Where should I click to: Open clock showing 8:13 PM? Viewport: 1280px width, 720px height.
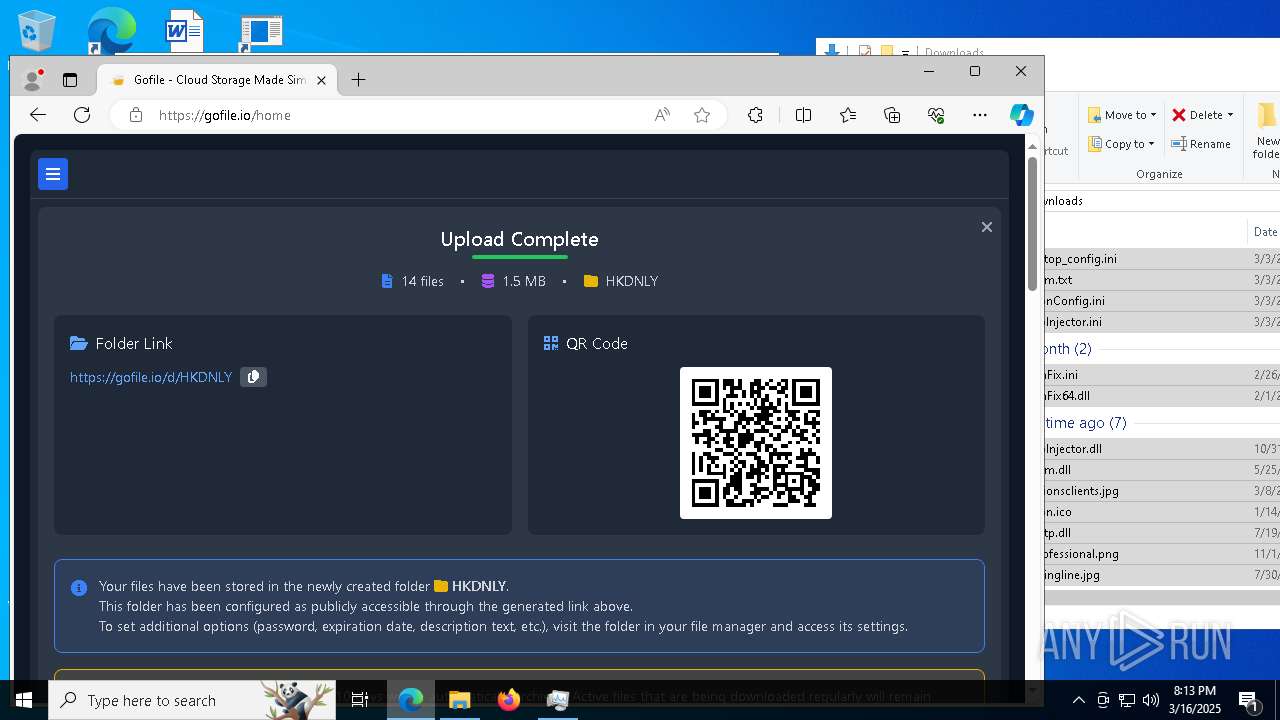(x=1196, y=700)
